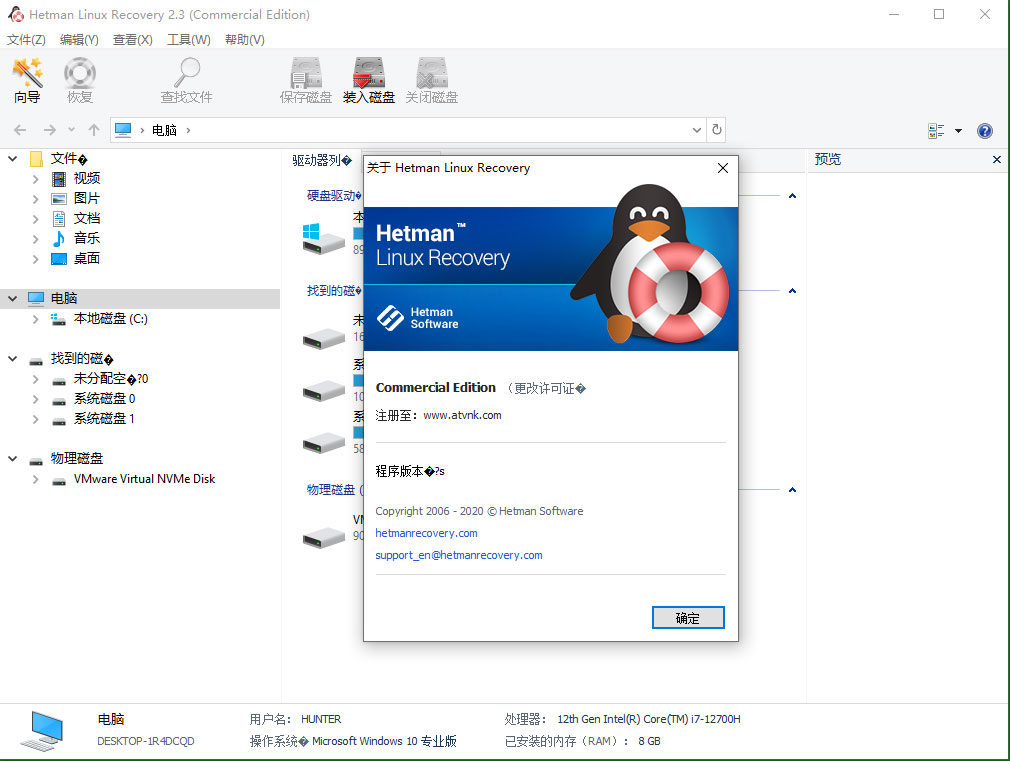
Task: Change view mode icon in toolbar
Action: [x=936, y=131]
